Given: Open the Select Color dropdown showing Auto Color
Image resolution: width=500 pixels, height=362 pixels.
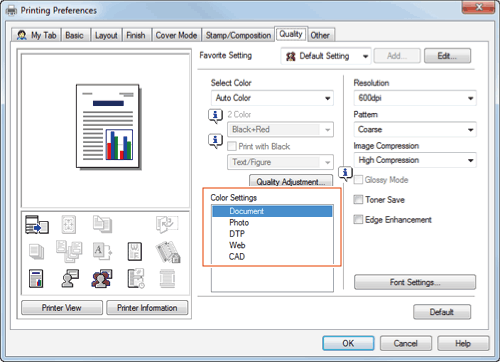Looking at the screenshot, I should pos(272,98).
